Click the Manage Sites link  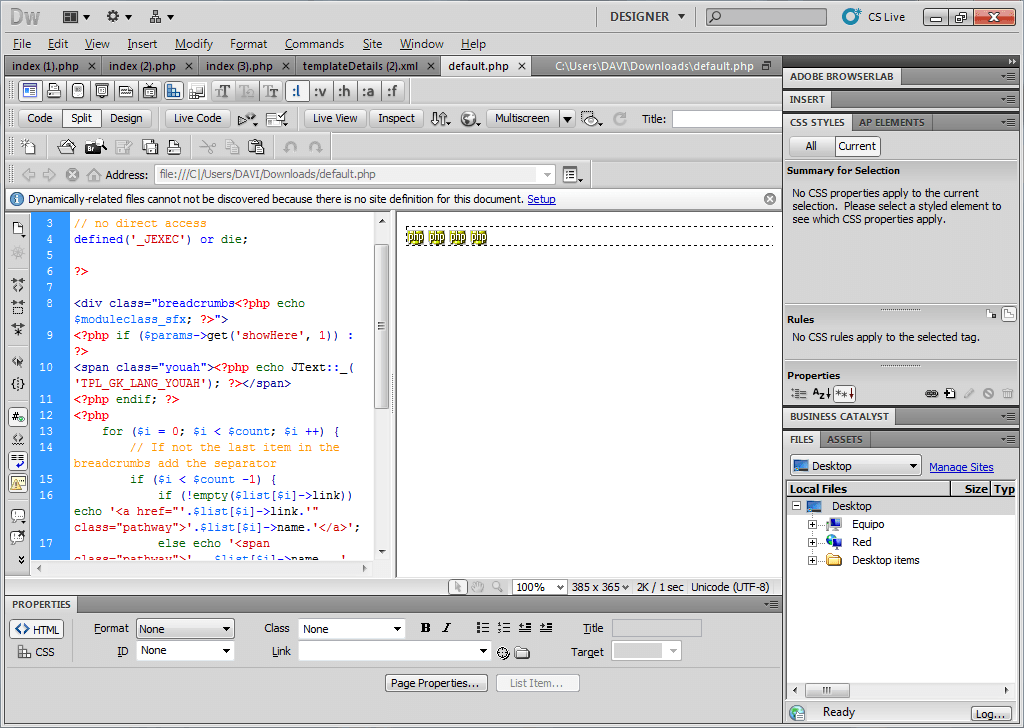[961, 467]
